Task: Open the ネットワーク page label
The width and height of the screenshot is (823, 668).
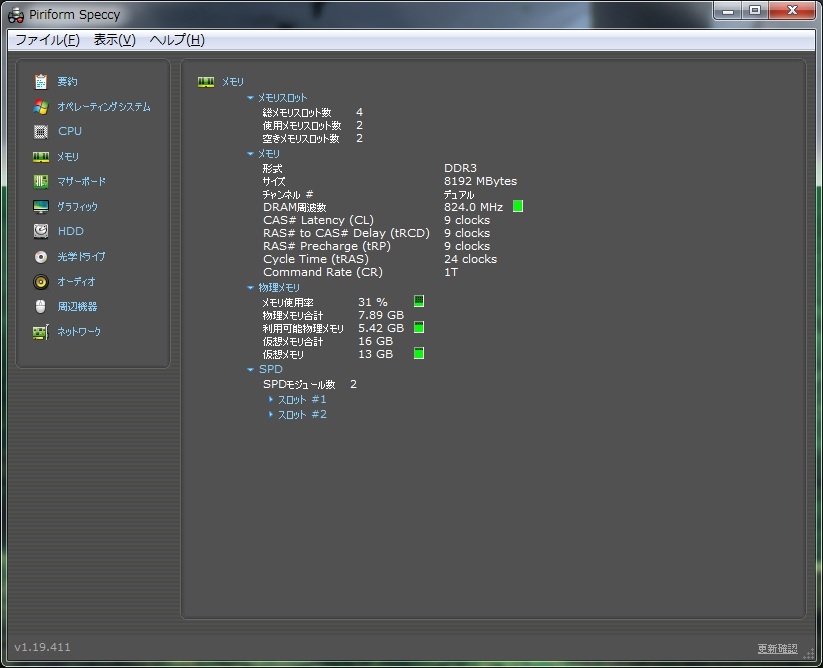Action: (79, 332)
